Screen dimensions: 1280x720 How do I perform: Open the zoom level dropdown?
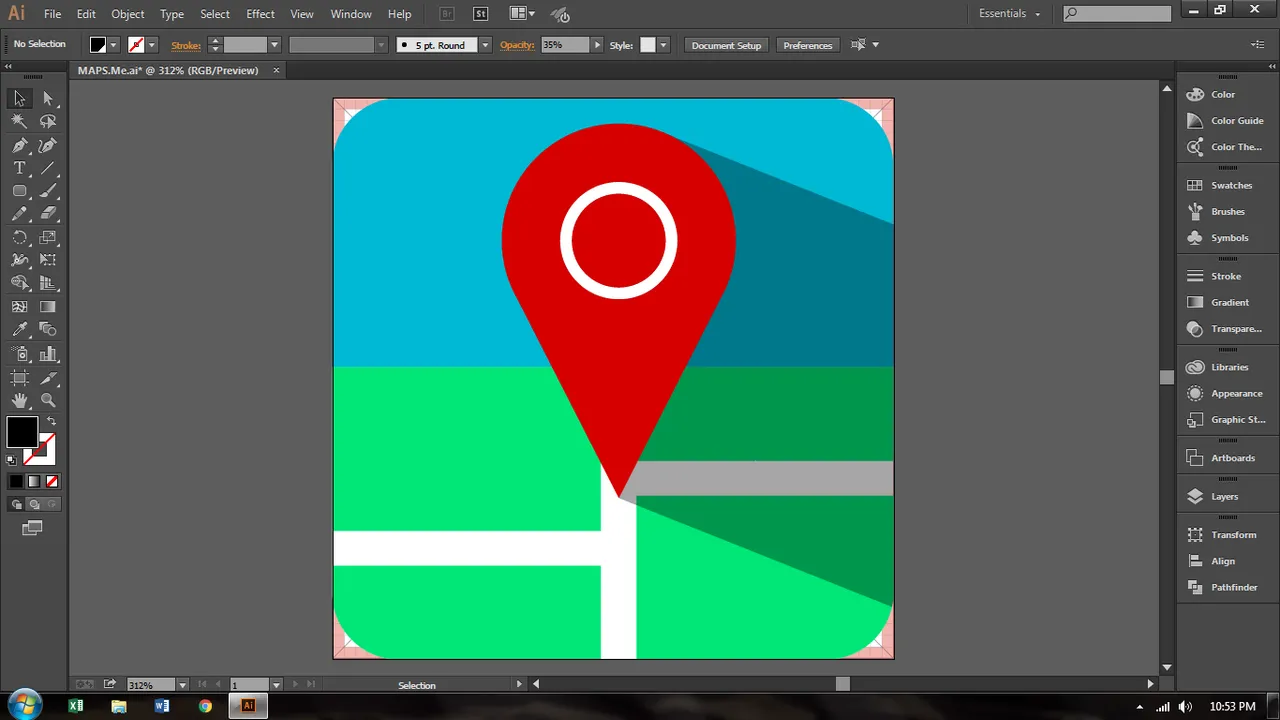click(x=182, y=685)
